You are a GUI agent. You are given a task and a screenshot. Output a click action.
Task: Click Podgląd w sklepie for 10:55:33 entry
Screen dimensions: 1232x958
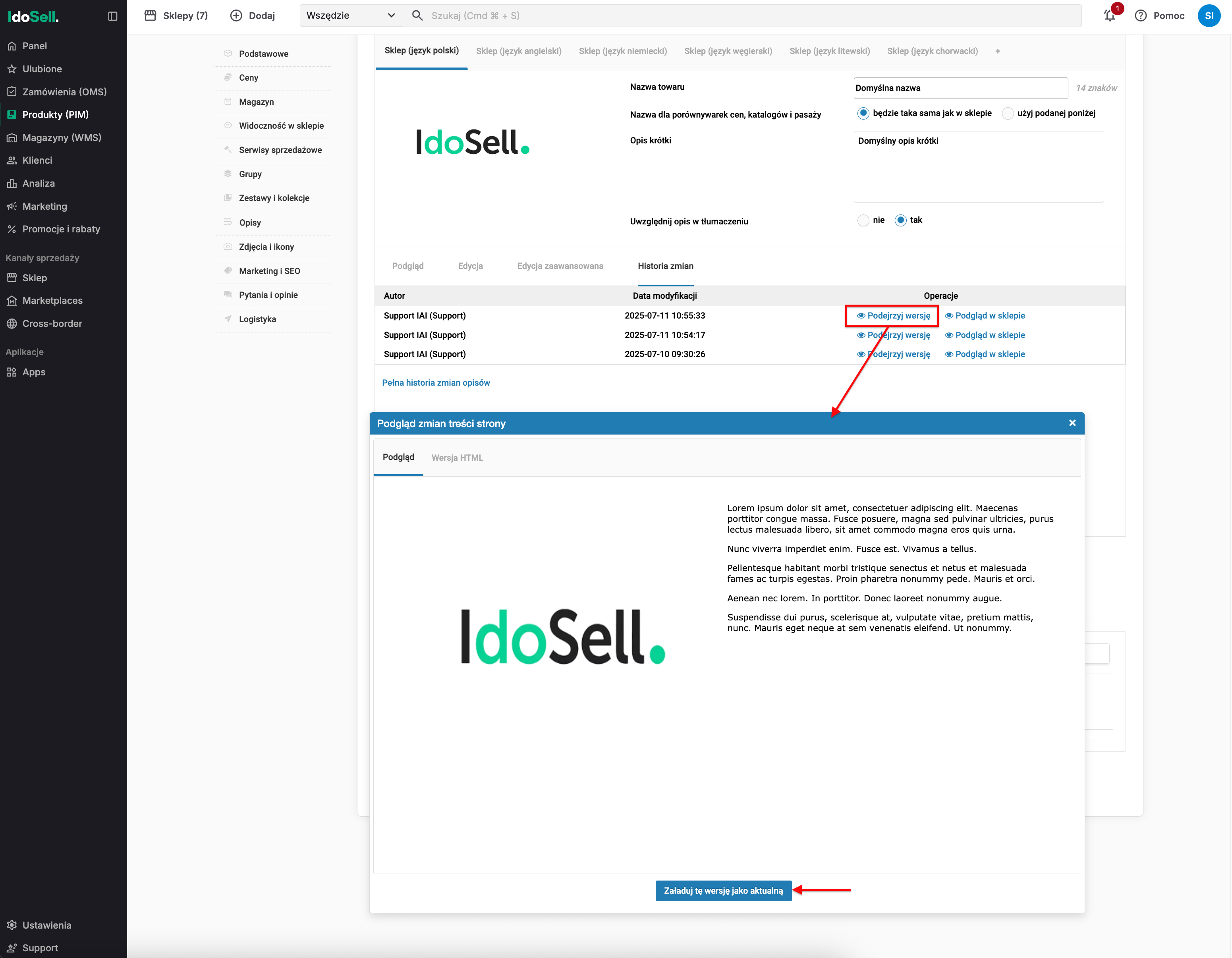[x=985, y=316]
